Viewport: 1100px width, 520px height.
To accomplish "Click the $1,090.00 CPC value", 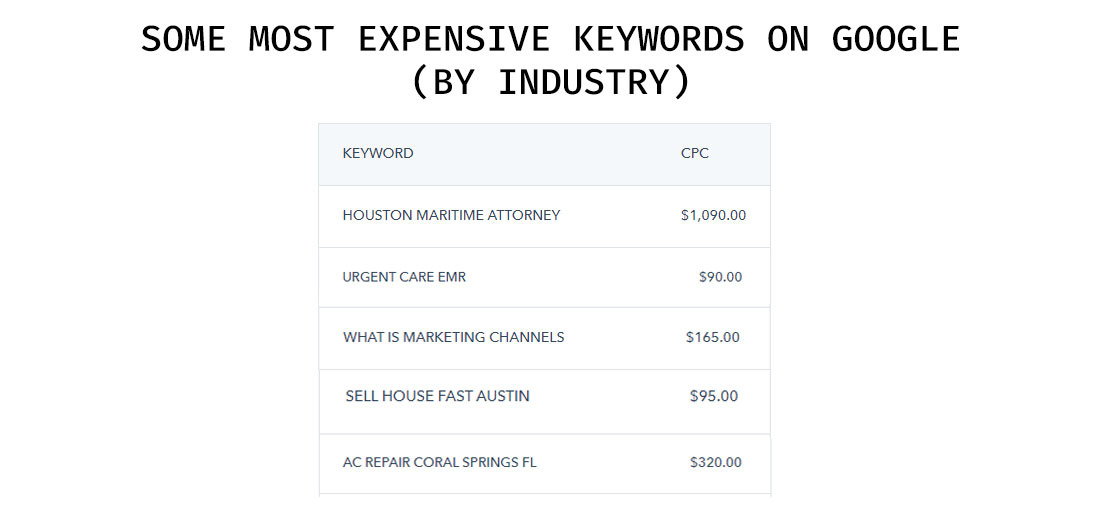I will (713, 215).
